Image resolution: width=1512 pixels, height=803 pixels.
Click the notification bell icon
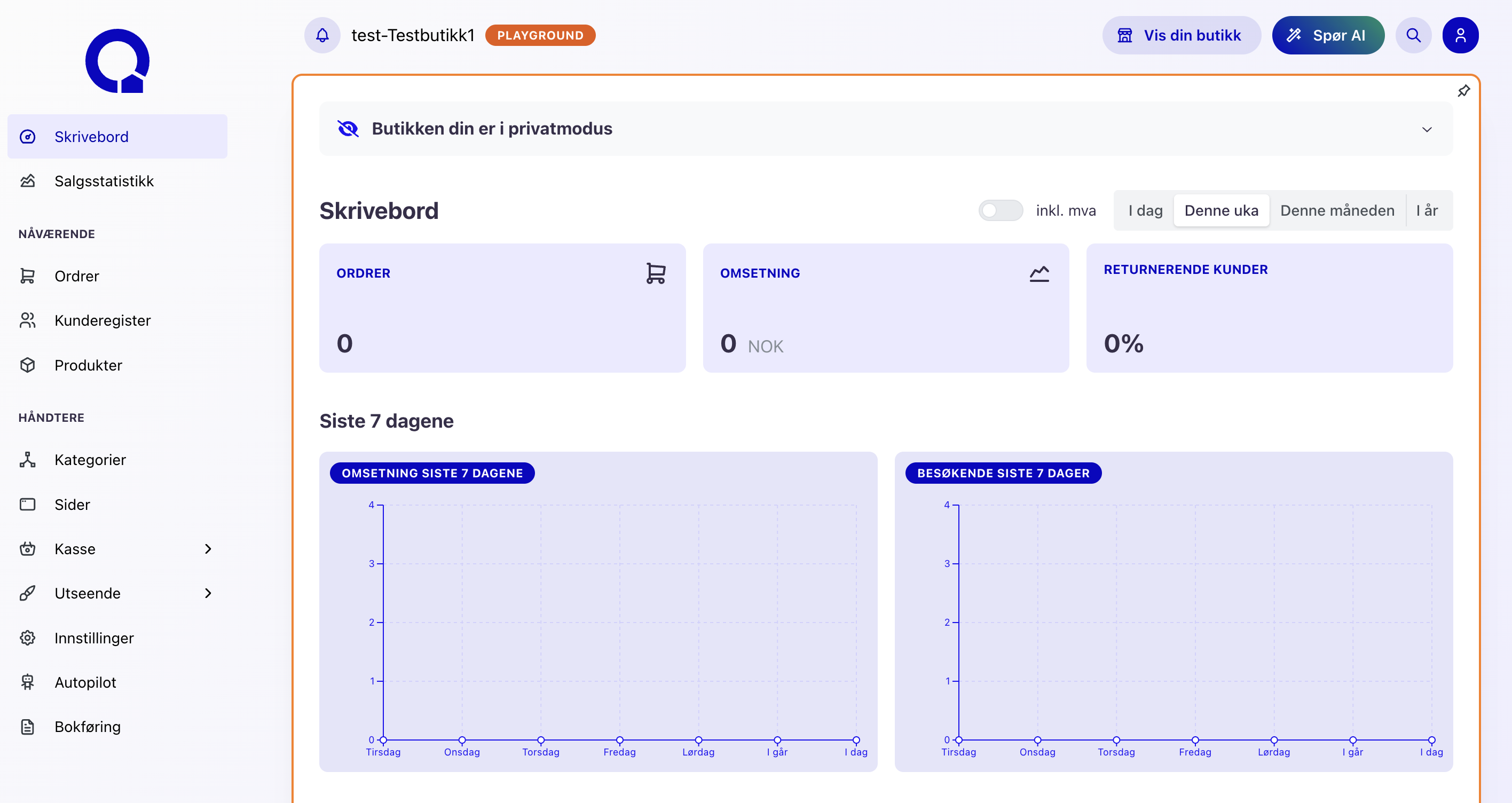point(322,35)
